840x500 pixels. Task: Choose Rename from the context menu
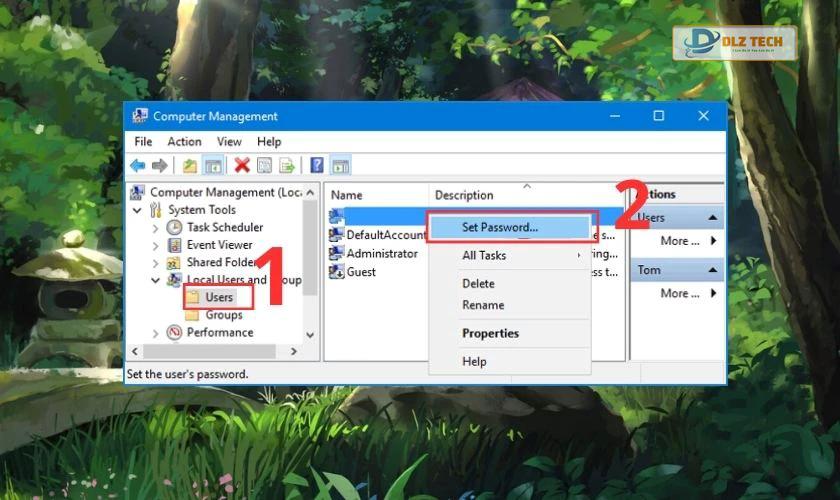[511, 305]
